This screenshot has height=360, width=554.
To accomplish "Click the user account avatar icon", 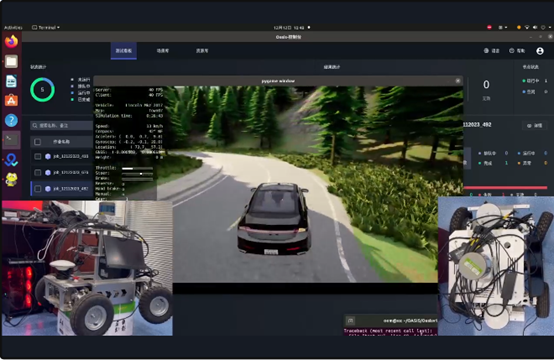I will point(540,51).
